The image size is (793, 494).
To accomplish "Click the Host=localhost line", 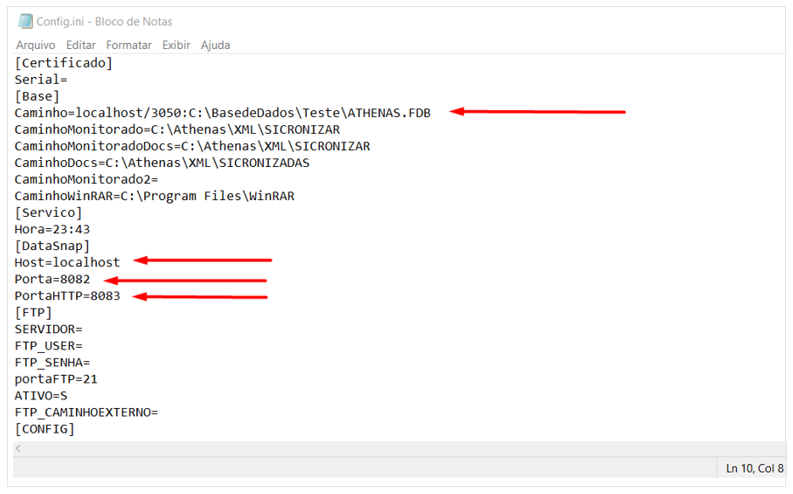I will pyautogui.click(x=67, y=262).
